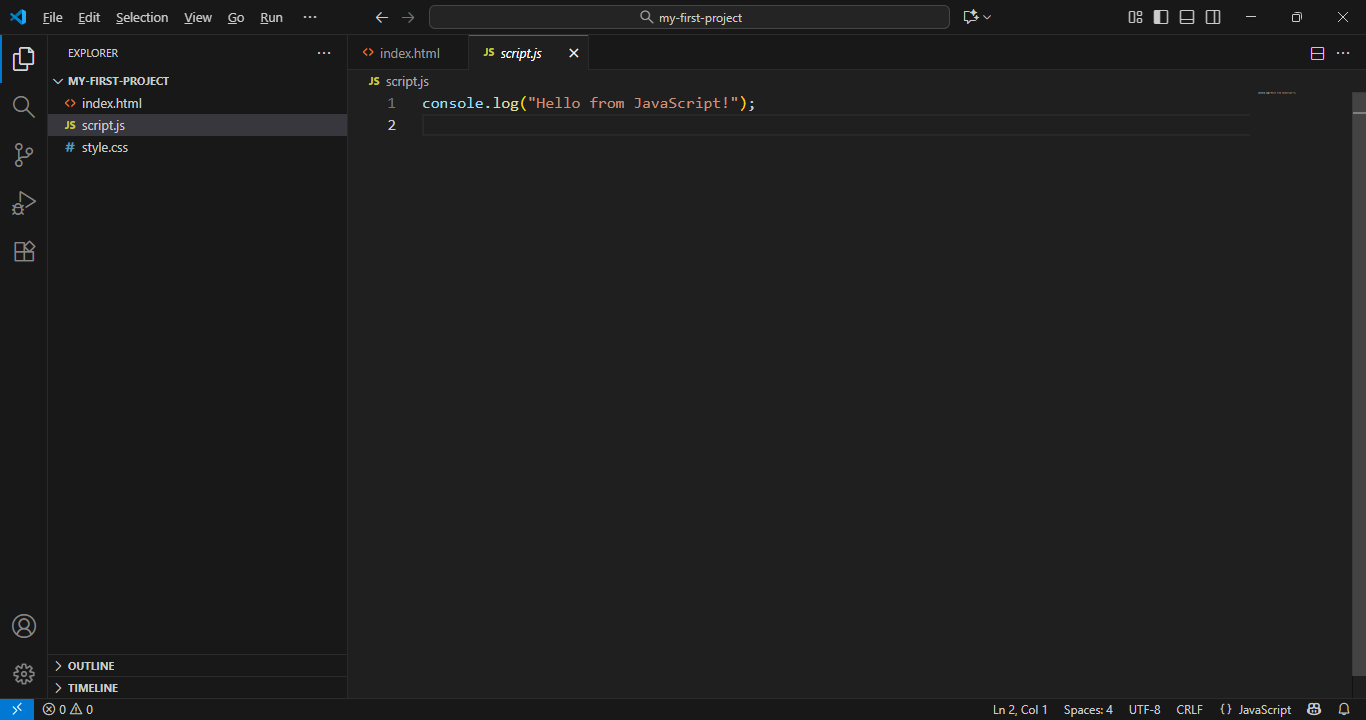Image resolution: width=1366 pixels, height=720 pixels.
Task: Open the Search panel icon
Action: click(x=23, y=107)
